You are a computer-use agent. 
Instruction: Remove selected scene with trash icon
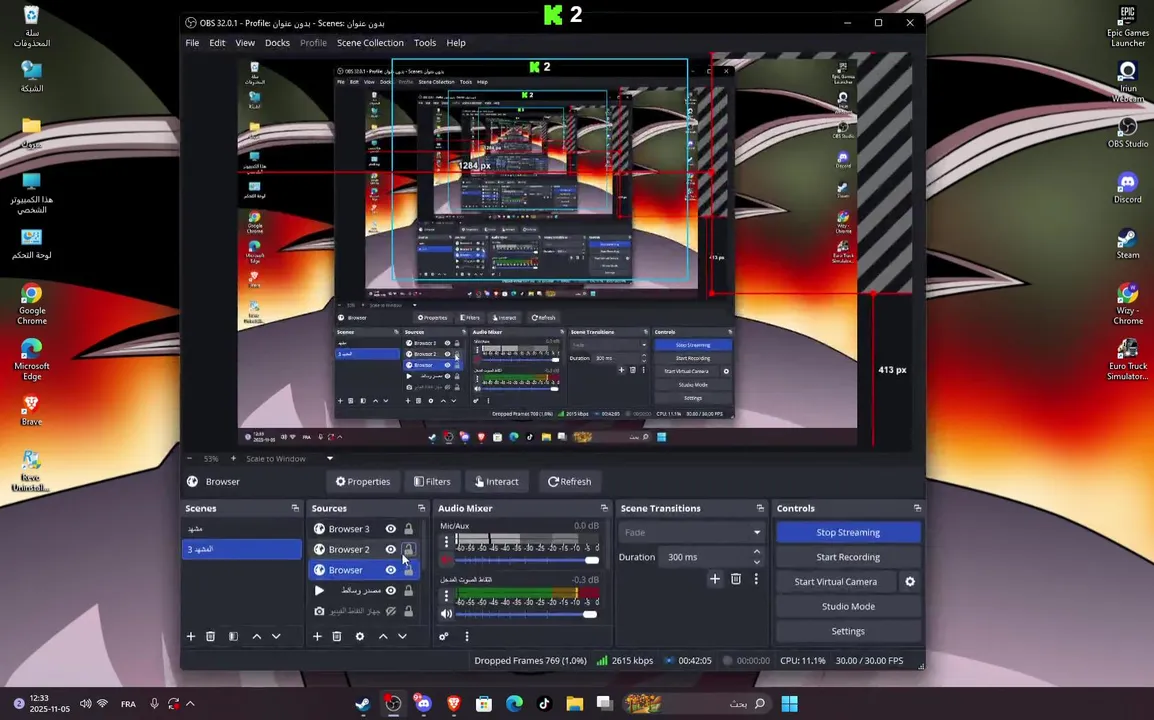[x=210, y=636]
